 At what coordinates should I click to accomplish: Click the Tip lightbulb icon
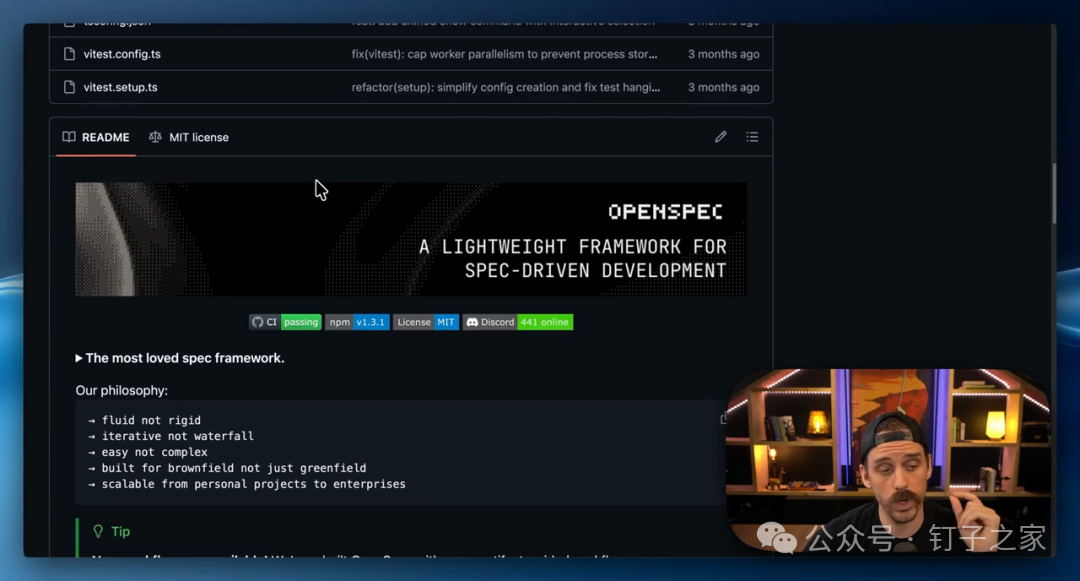point(98,531)
